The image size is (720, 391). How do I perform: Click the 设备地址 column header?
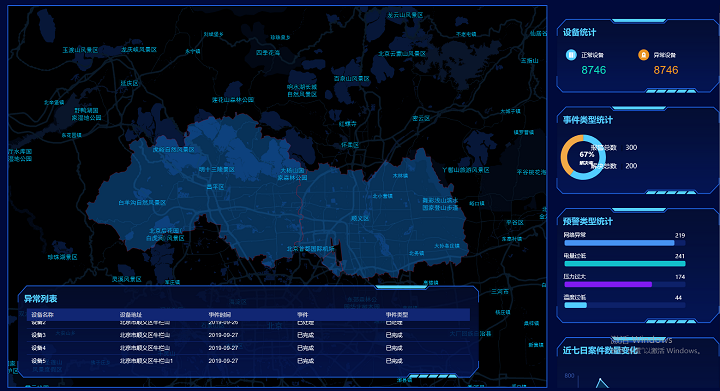tap(131, 315)
